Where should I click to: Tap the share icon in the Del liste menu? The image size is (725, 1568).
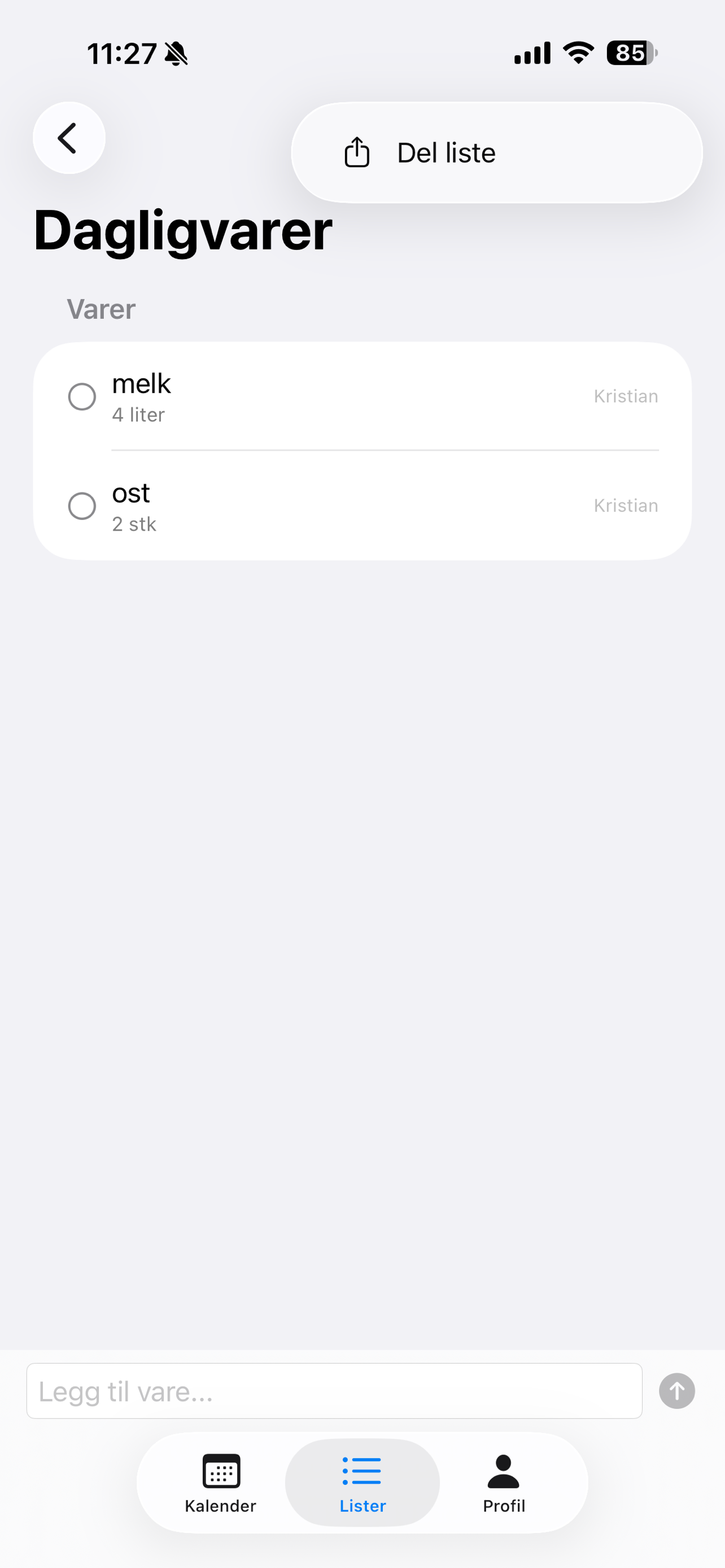coord(357,152)
